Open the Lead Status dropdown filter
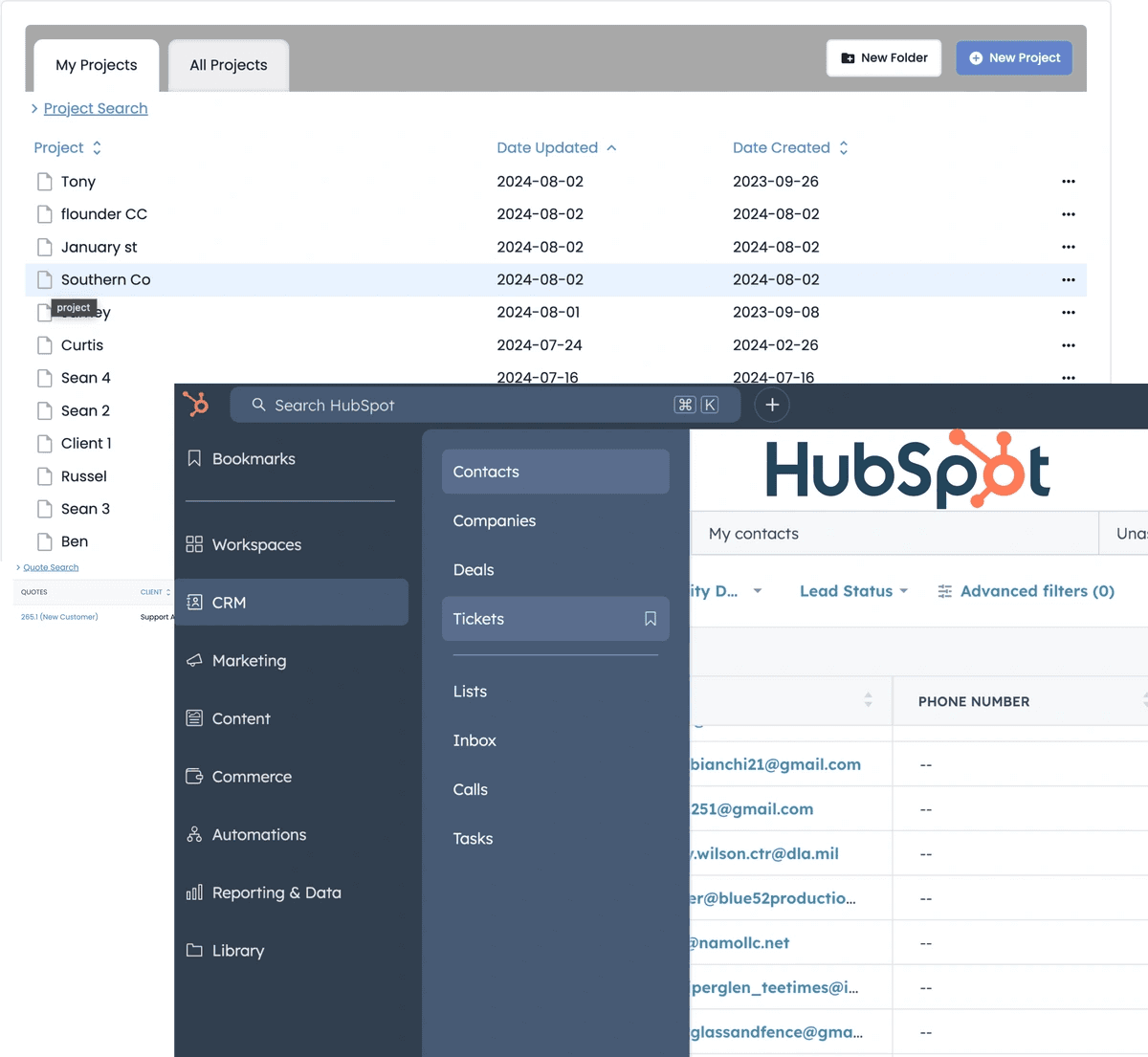1148x1057 pixels. (x=853, y=591)
